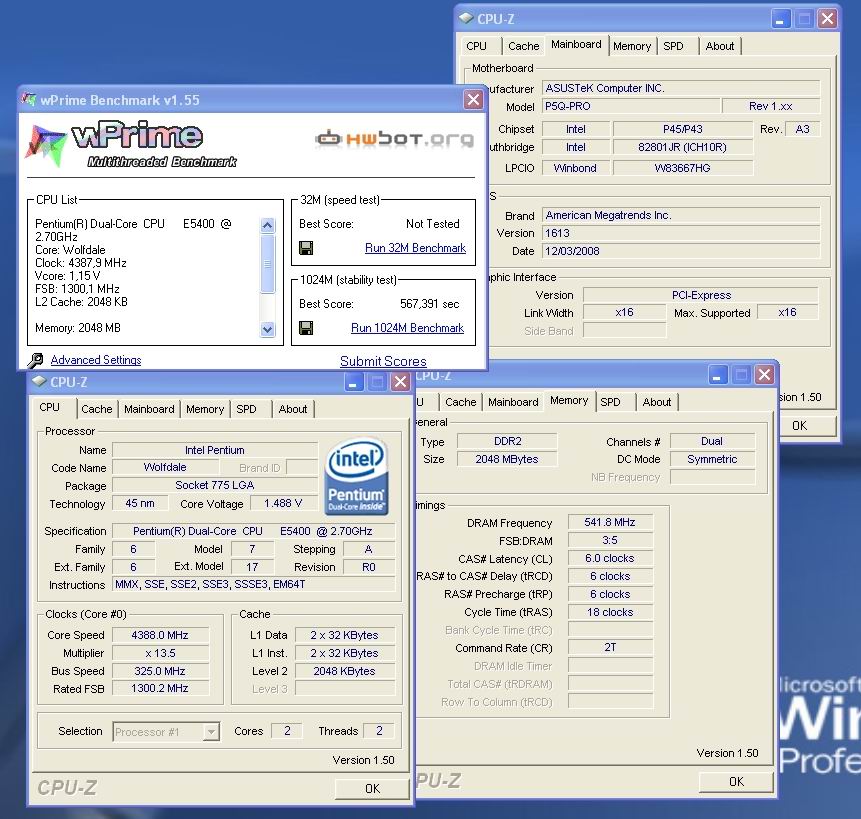Close the wPrime Benchmark window
Screen dimensions: 861x819
(473, 99)
